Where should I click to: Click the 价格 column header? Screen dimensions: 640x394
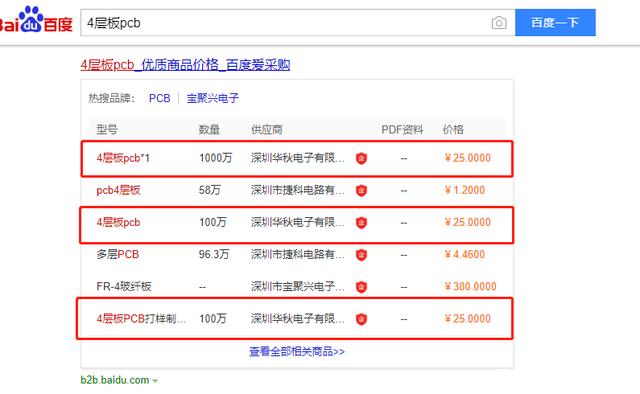(x=453, y=130)
